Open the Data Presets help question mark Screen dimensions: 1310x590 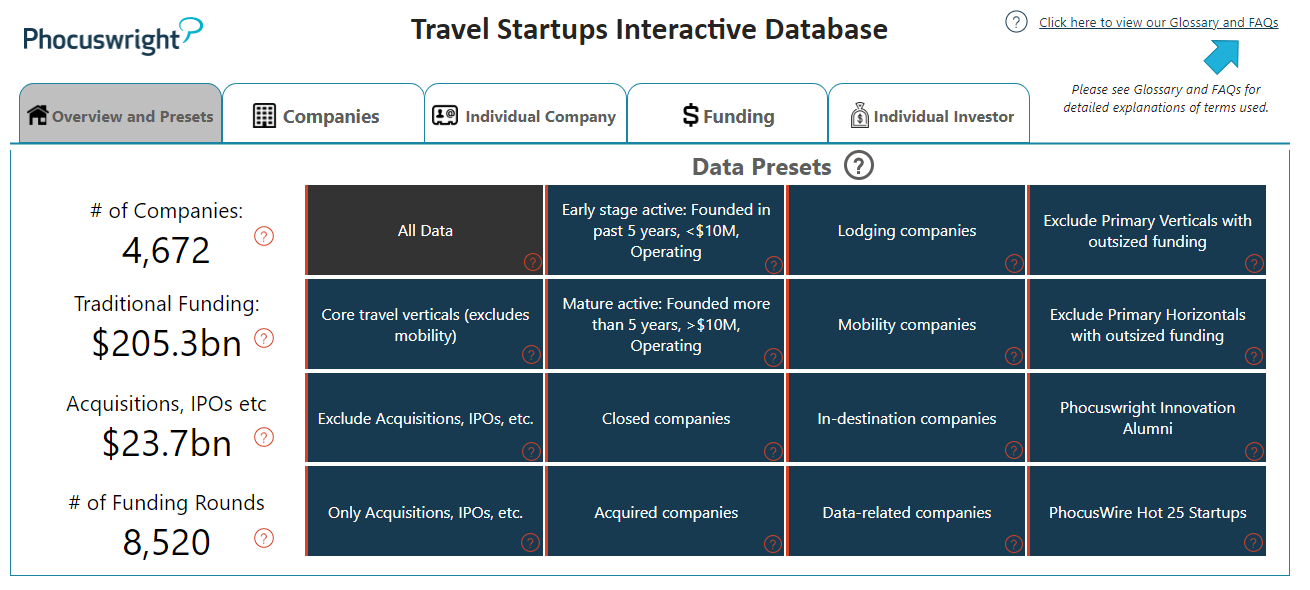[x=858, y=165]
